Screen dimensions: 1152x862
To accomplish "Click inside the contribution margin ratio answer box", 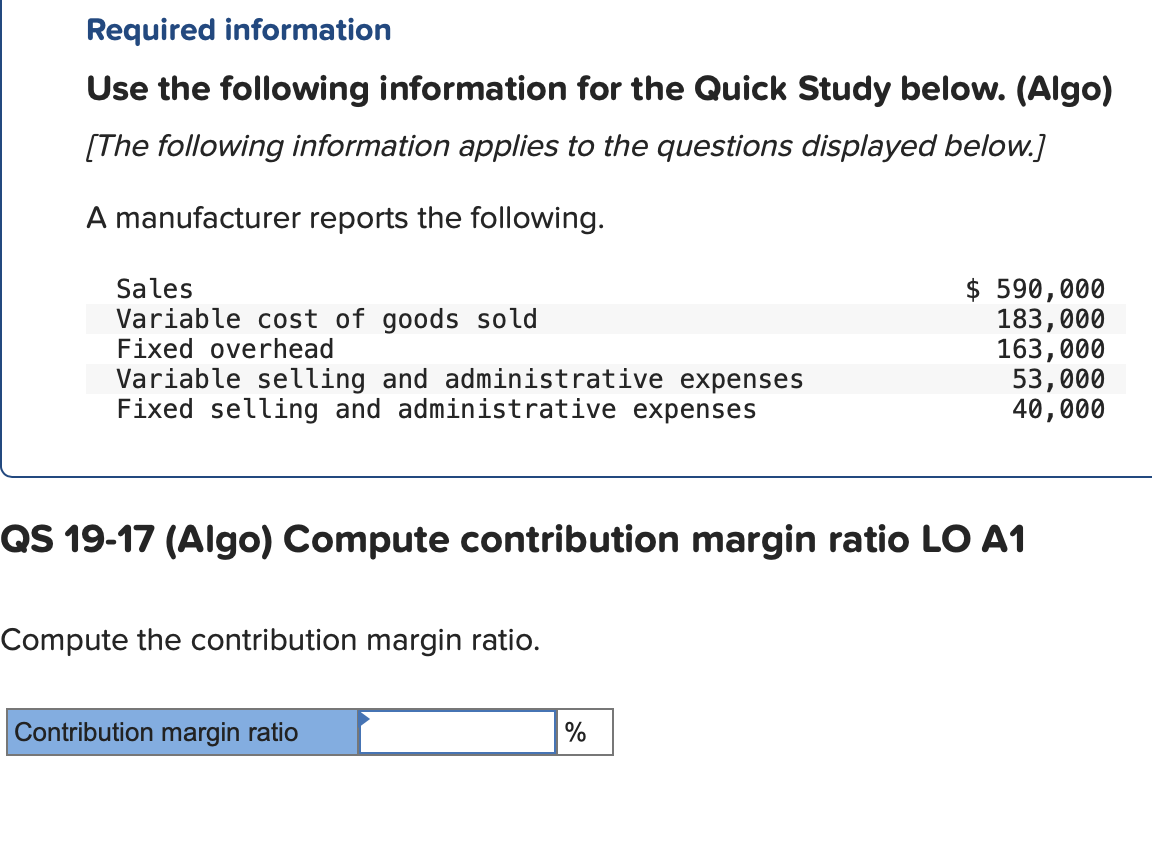I will point(455,732).
